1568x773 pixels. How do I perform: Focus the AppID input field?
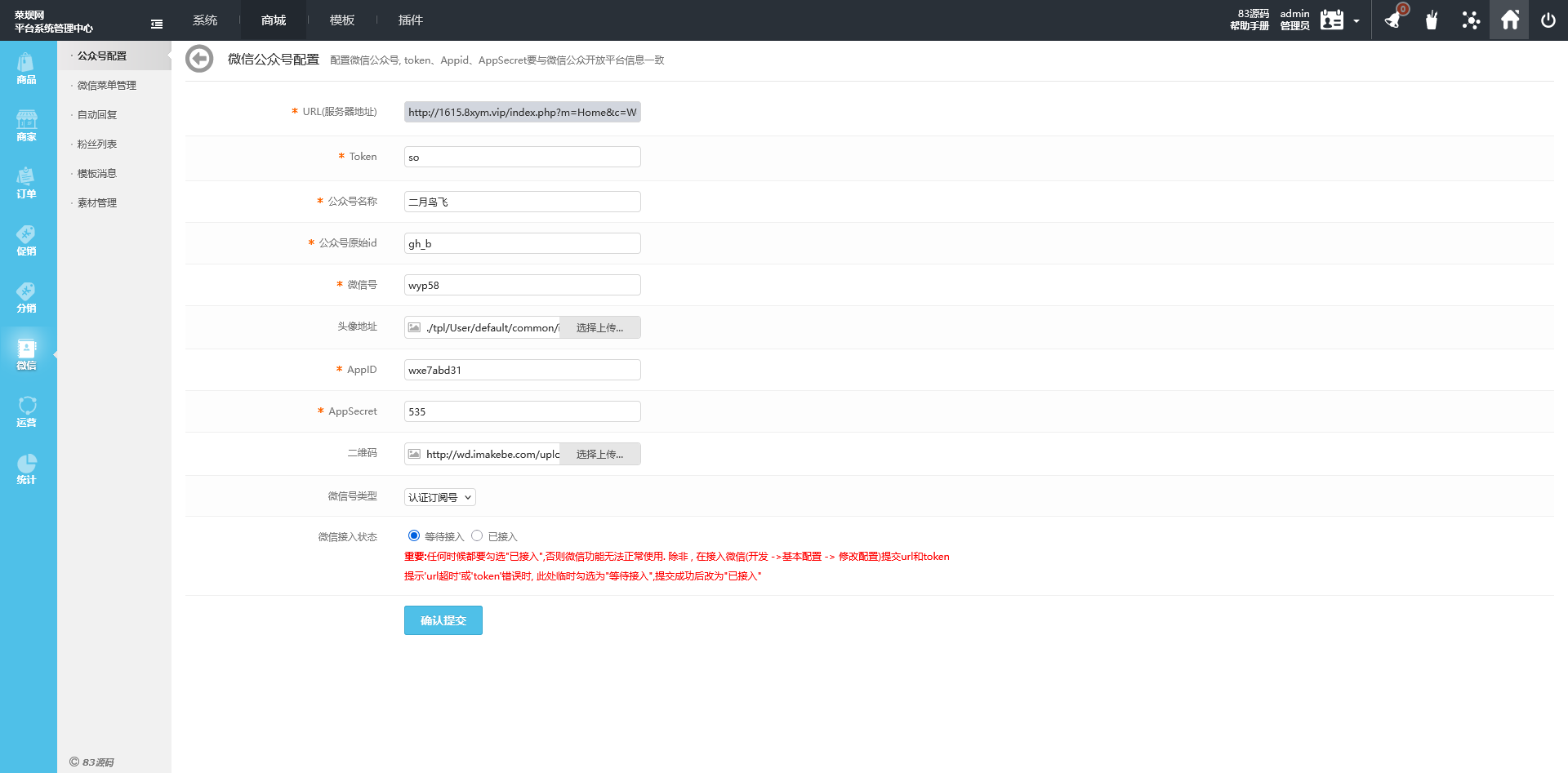click(x=523, y=370)
